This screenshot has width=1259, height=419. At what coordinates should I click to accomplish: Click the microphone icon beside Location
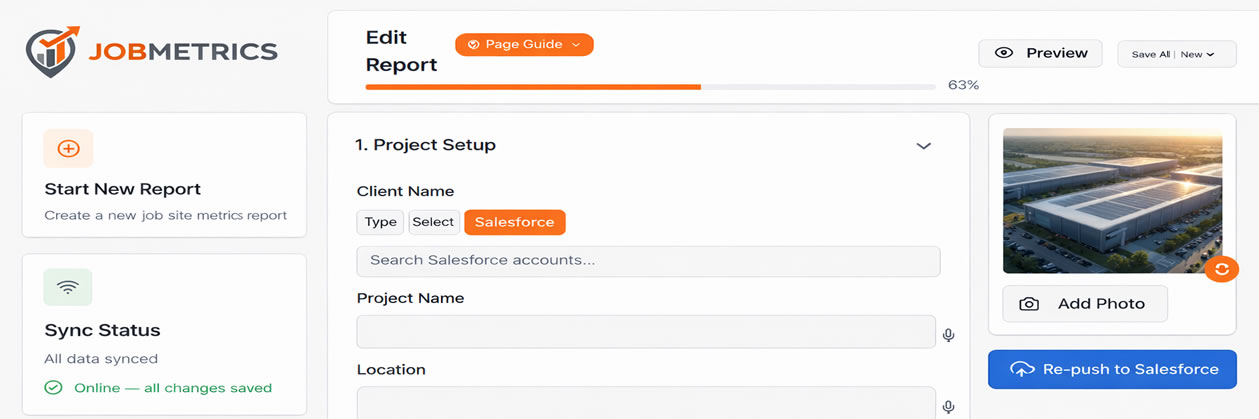(x=948, y=406)
